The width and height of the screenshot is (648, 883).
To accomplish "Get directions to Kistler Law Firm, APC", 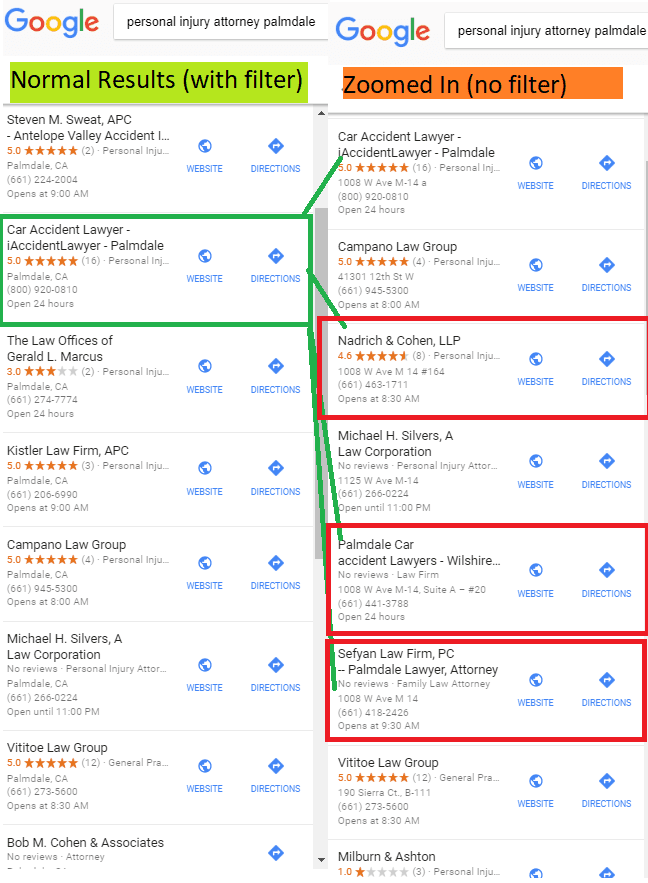I will click(275, 478).
